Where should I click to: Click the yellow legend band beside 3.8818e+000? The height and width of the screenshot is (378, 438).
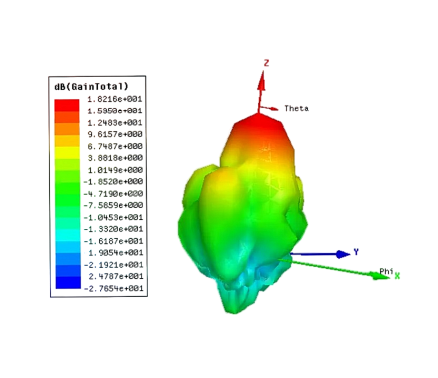click(67, 152)
